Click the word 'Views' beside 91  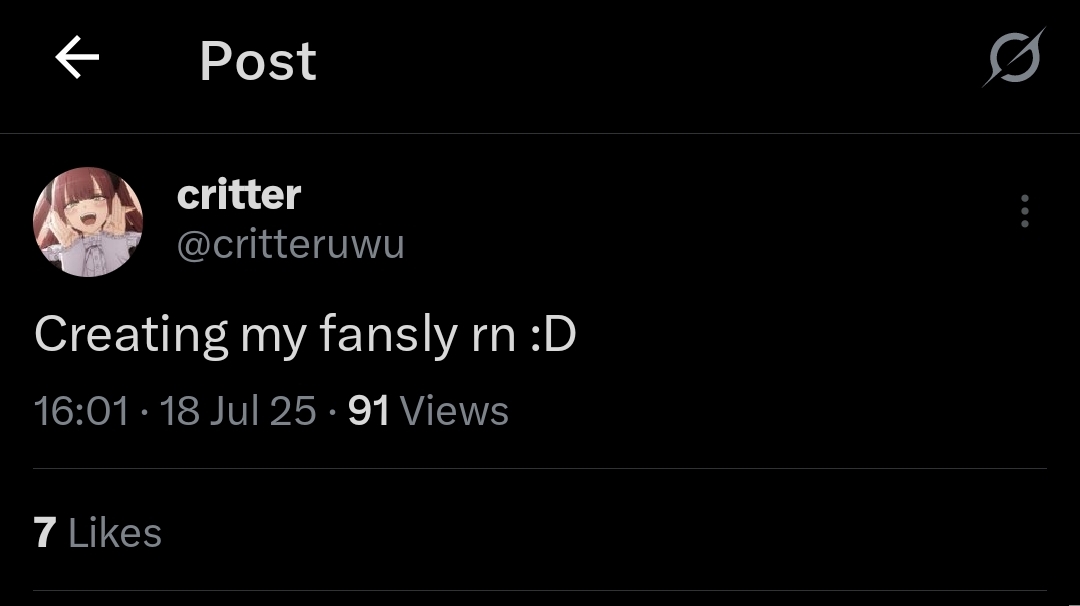(x=454, y=411)
